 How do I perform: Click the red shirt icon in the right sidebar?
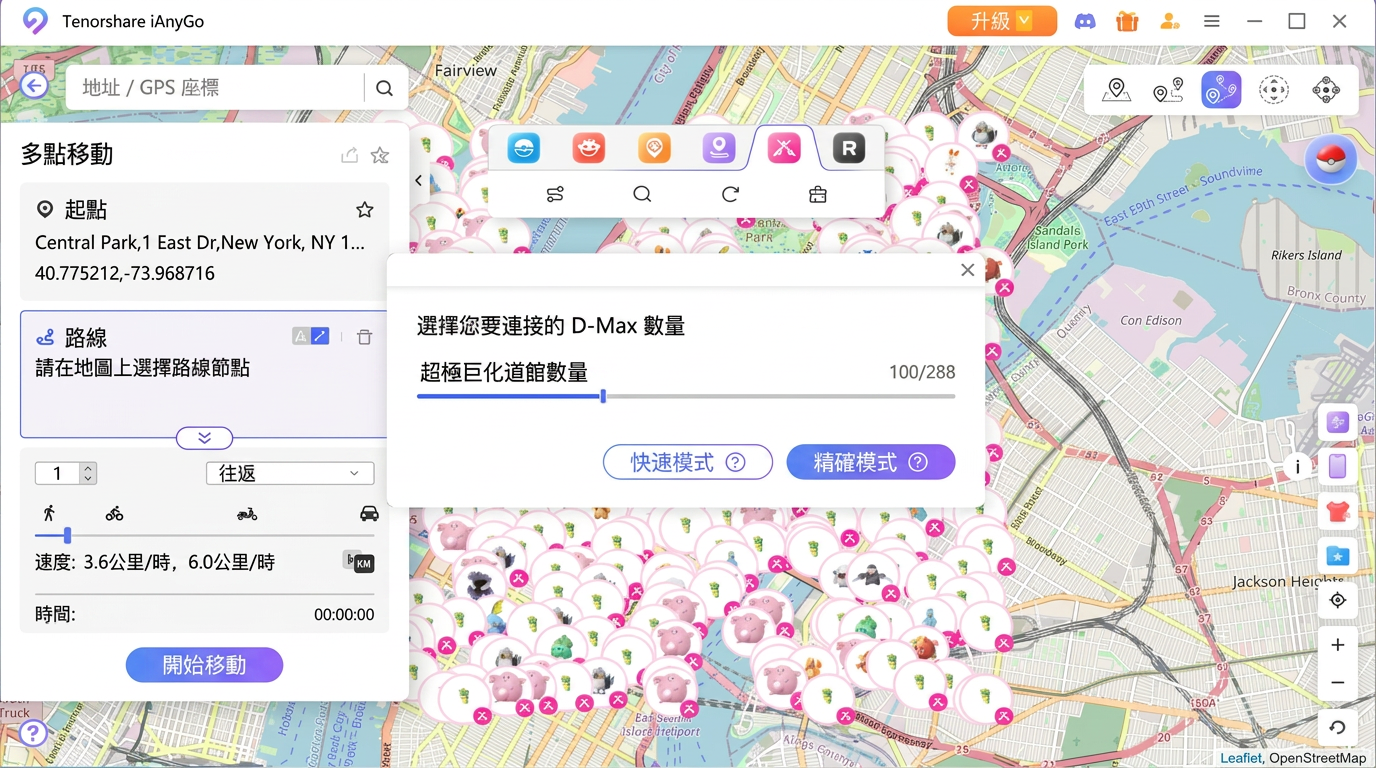point(1338,511)
